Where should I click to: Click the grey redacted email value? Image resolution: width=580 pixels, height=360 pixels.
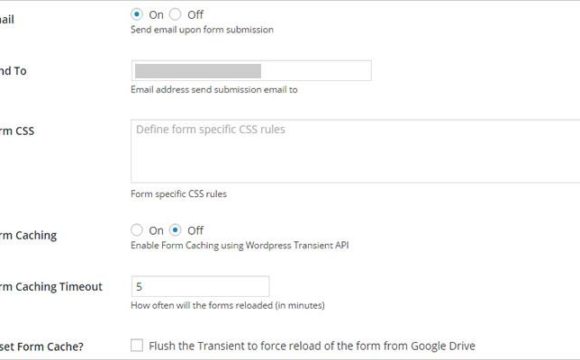click(198, 71)
